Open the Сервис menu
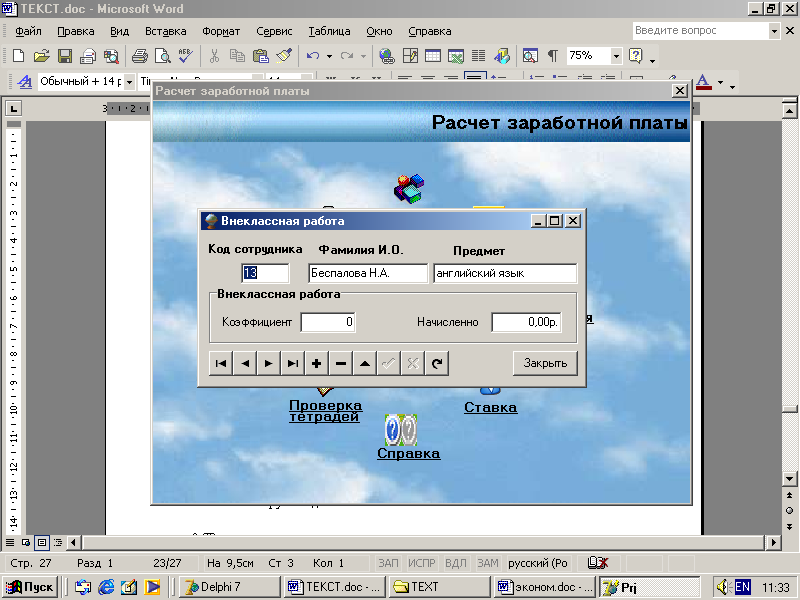This screenshot has width=800, height=600. (274, 31)
